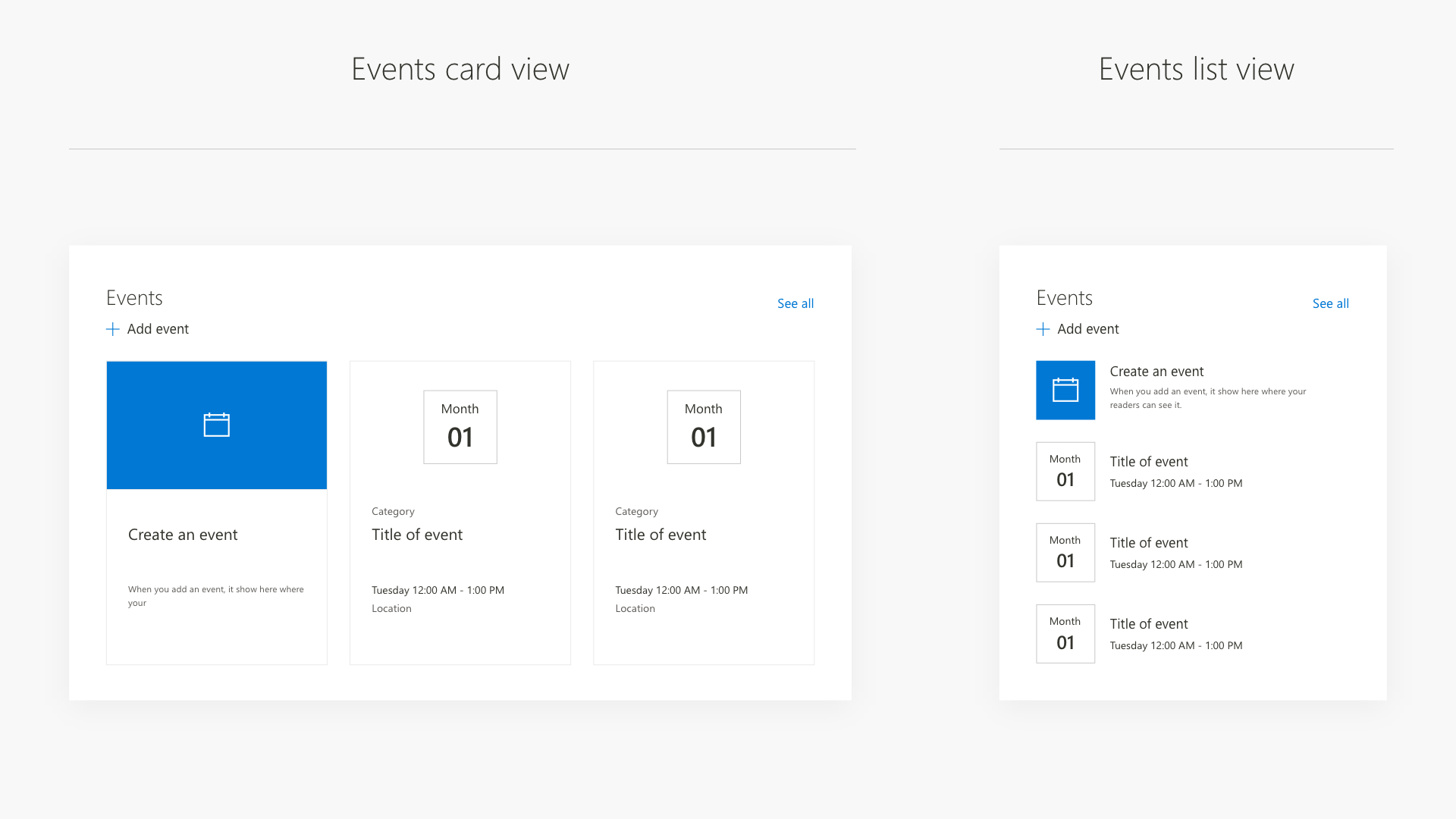Open Title of event on middle card
Screen dimensions: 1456x819
417,535
